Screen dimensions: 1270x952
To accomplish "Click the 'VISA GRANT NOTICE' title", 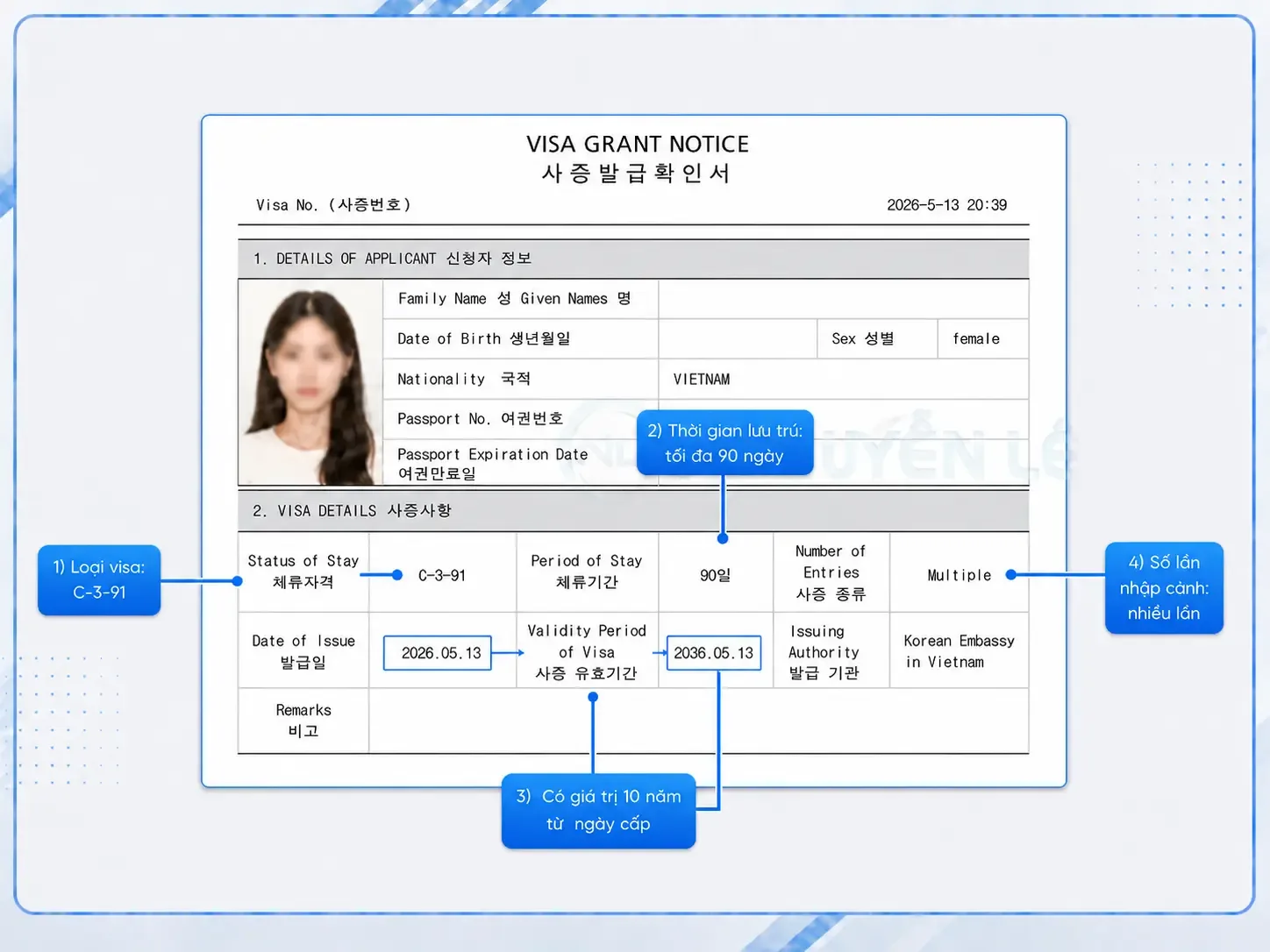I will point(638,144).
